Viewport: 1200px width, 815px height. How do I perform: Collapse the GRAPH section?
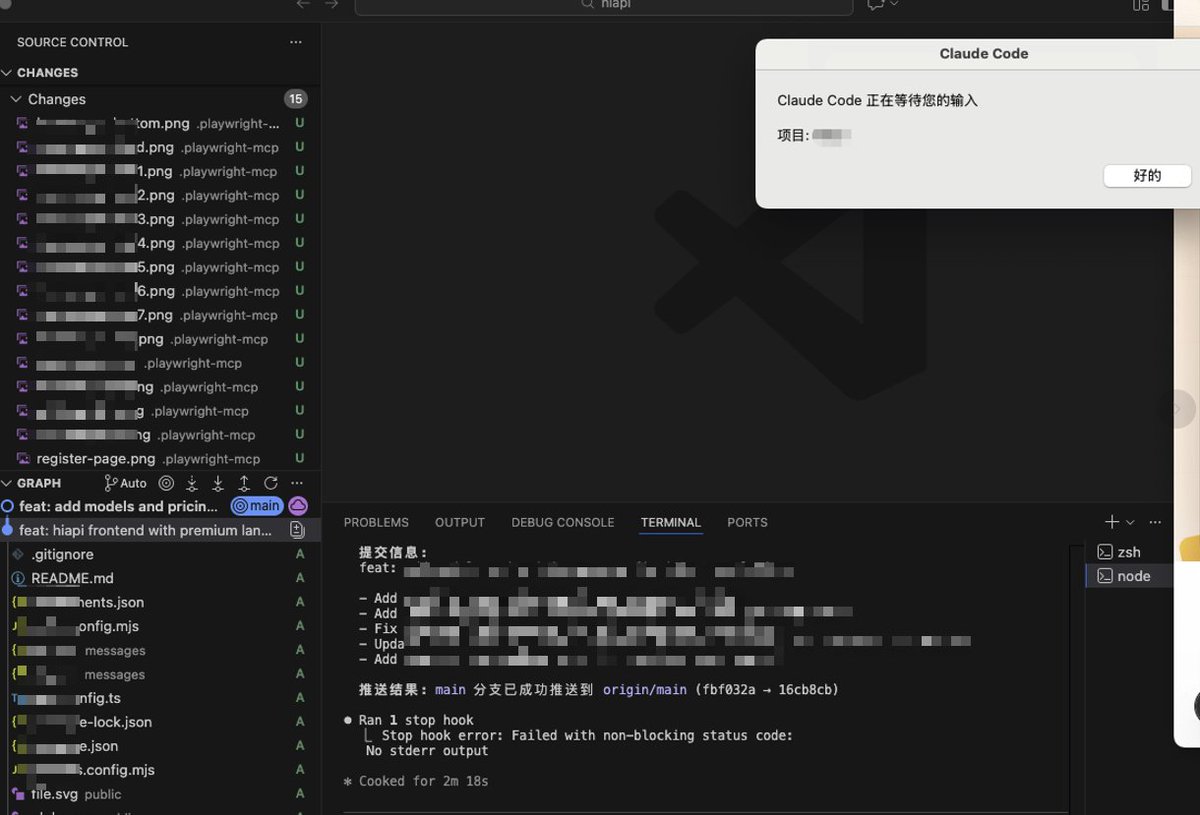pyautogui.click(x=39, y=483)
